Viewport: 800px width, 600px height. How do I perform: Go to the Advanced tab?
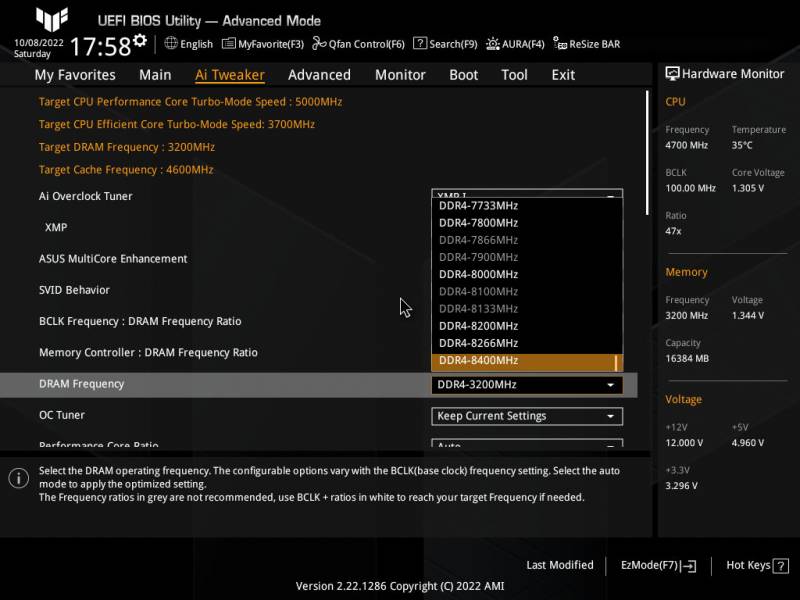pyautogui.click(x=319, y=75)
